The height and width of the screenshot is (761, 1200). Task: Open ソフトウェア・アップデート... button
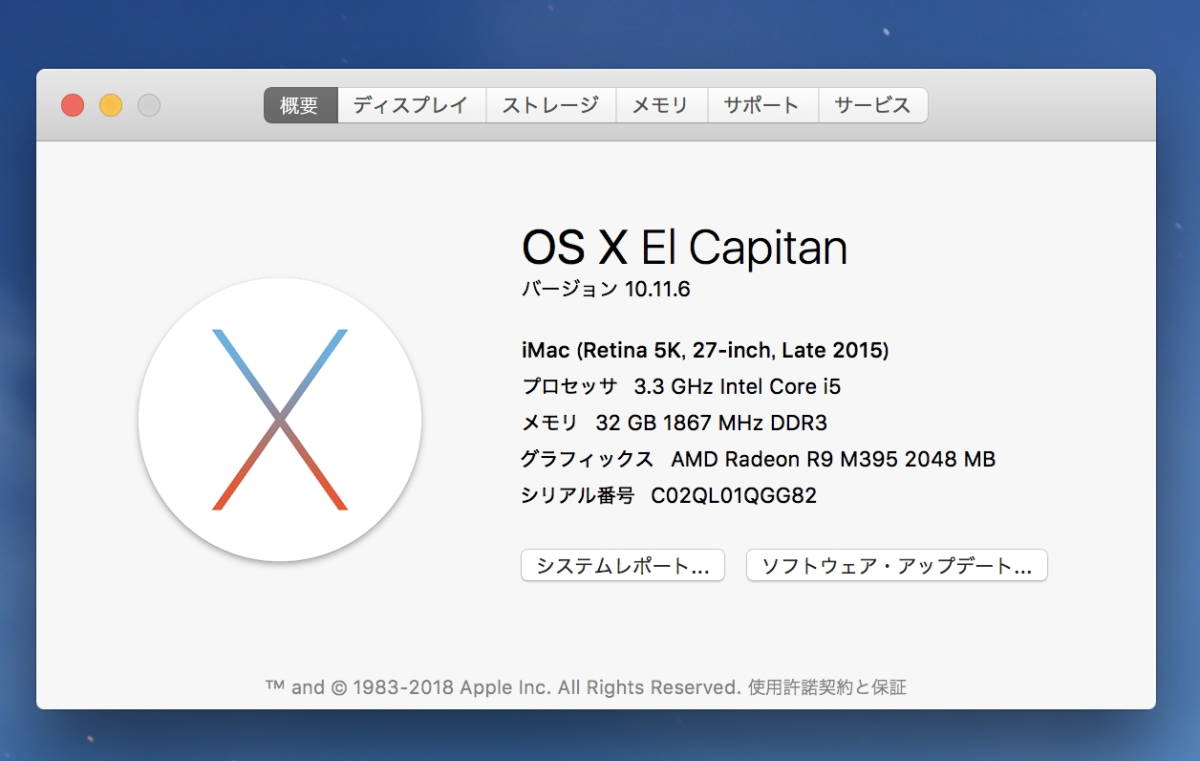897,566
